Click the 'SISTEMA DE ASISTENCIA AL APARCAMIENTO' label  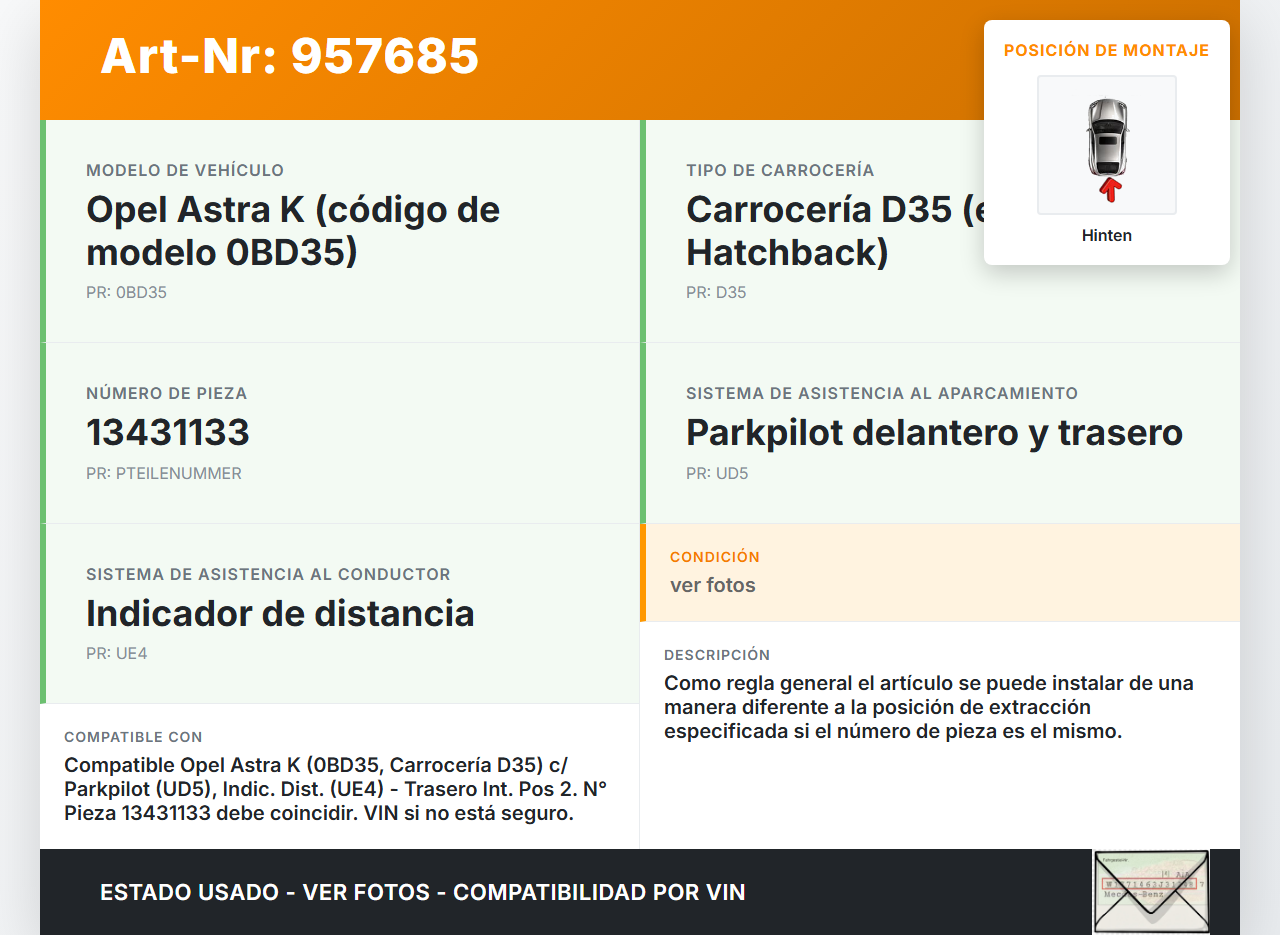(882, 394)
